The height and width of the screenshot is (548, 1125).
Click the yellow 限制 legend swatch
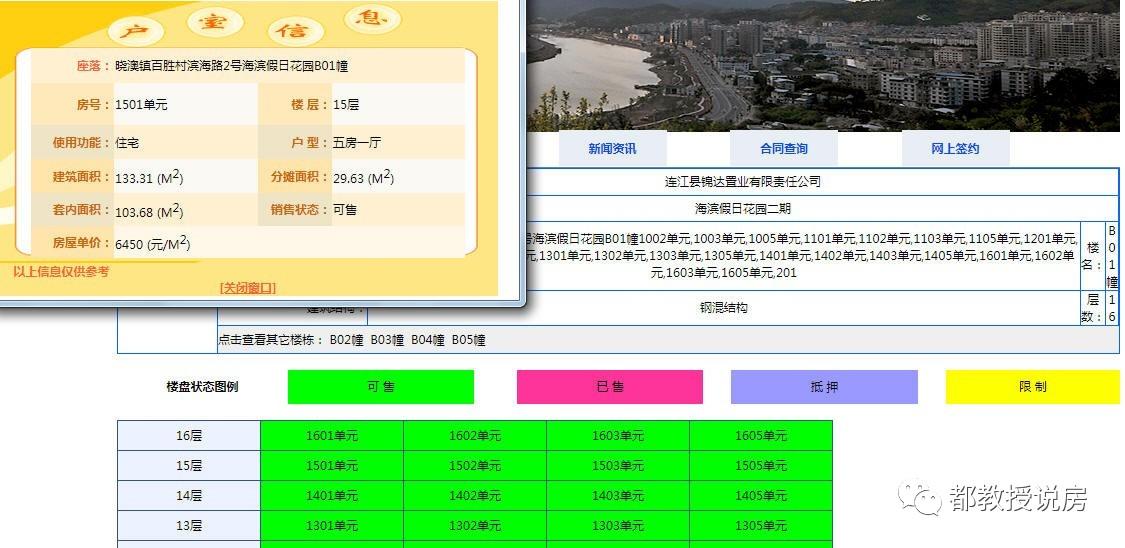point(1032,387)
